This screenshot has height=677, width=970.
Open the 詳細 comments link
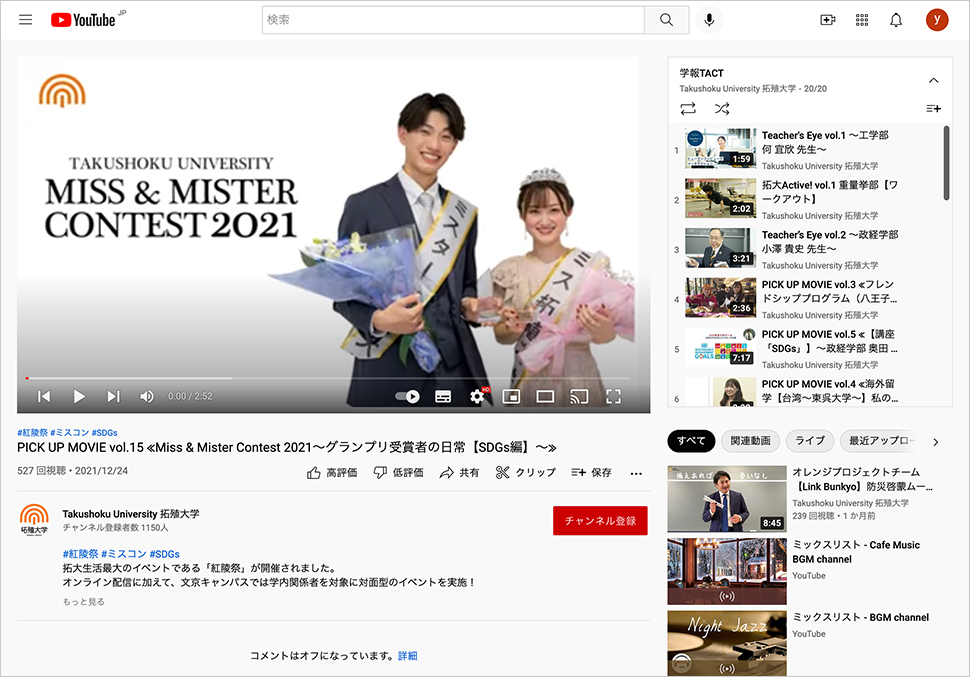(x=407, y=656)
